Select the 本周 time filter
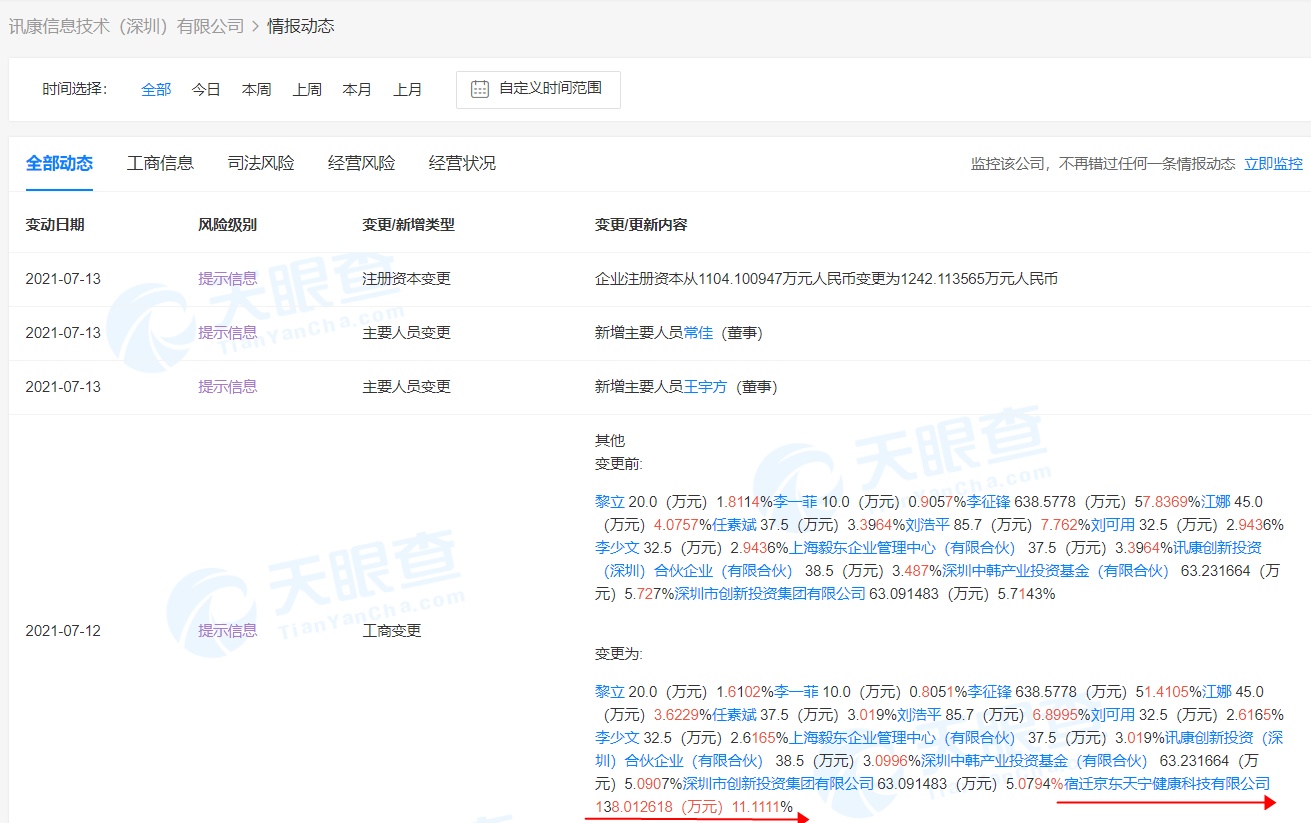1311x823 pixels. pyautogui.click(x=256, y=89)
